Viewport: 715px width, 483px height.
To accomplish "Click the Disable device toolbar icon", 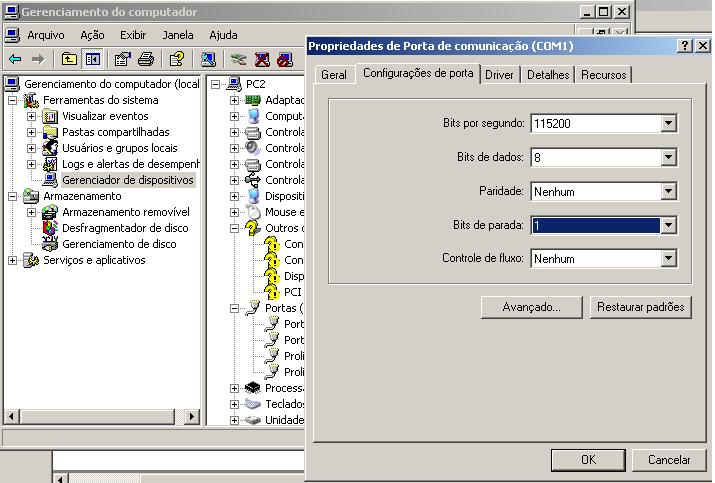I will tap(285, 60).
